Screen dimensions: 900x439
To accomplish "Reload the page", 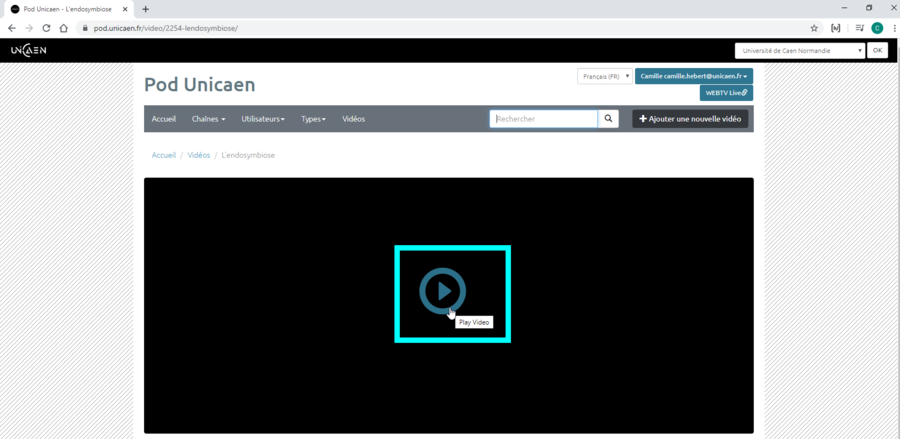I will [x=46, y=28].
